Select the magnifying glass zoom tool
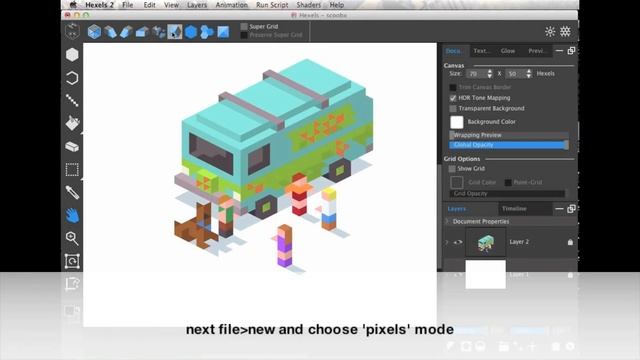Image resolution: width=640 pixels, height=360 pixels. point(72,238)
